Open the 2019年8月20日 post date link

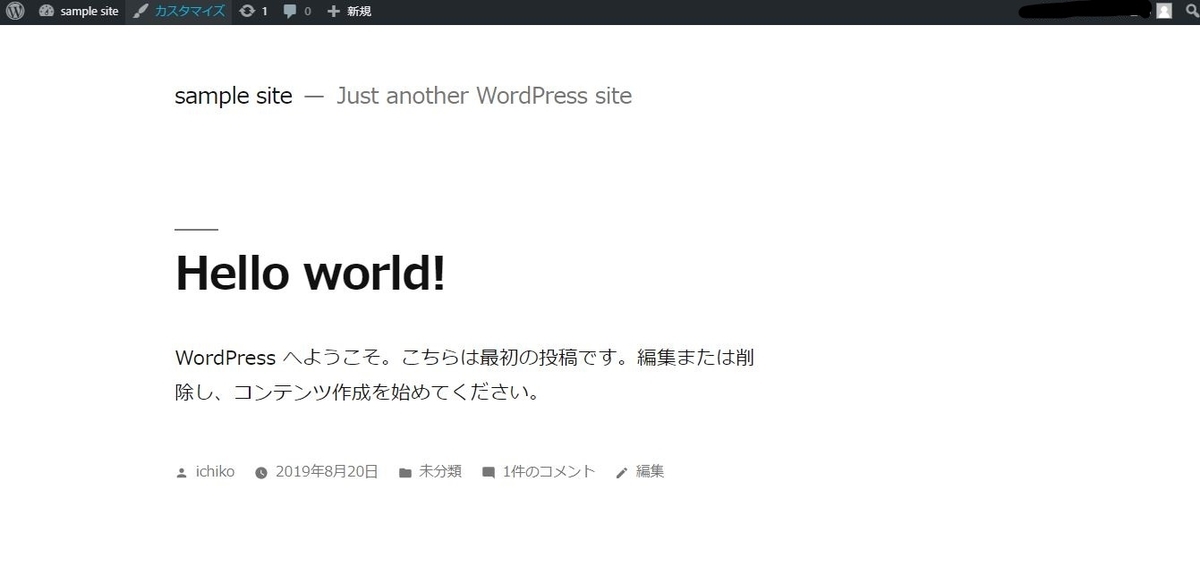coord(327,471)
